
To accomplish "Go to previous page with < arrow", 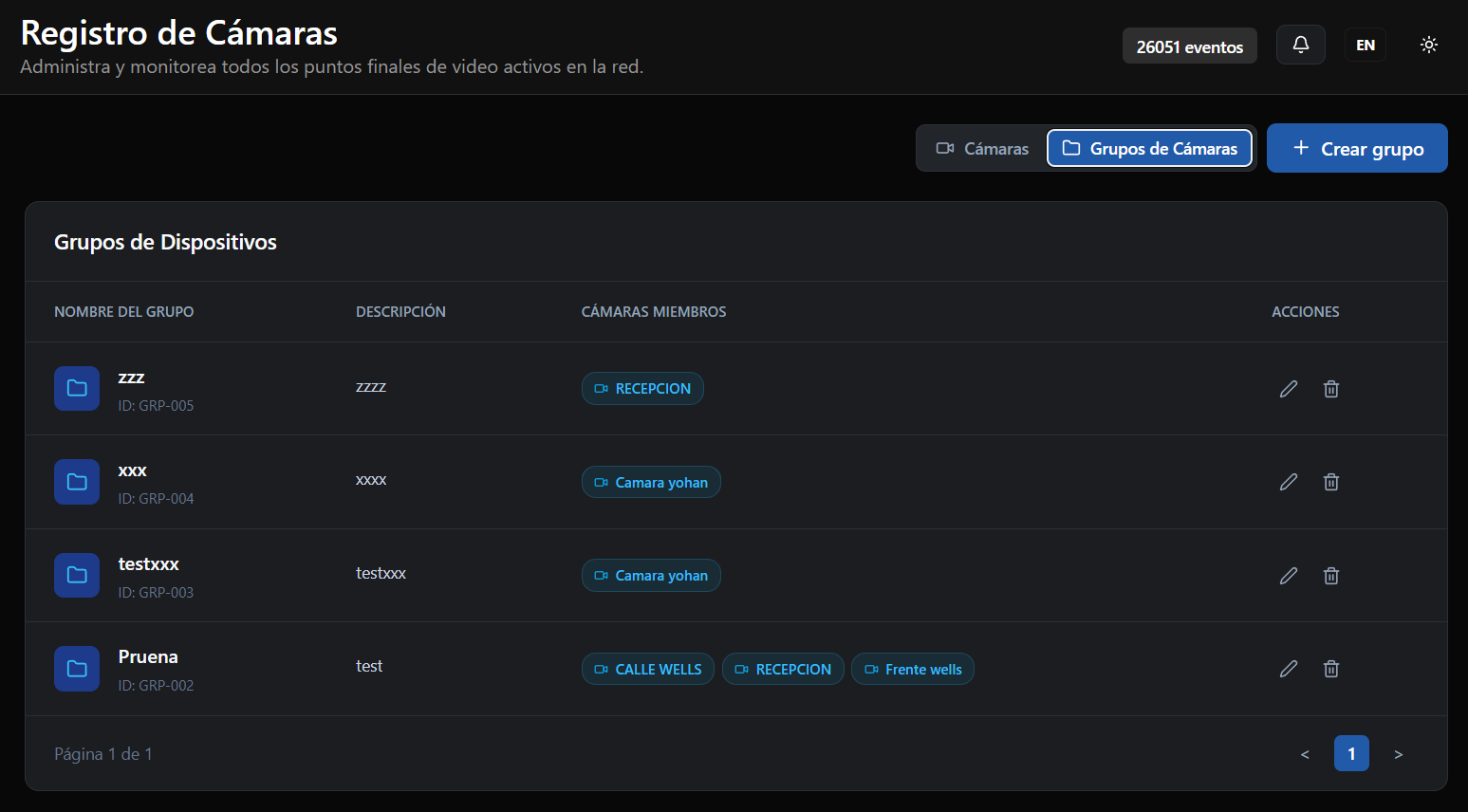I will pyautogui.click(x=1305, y=754).
